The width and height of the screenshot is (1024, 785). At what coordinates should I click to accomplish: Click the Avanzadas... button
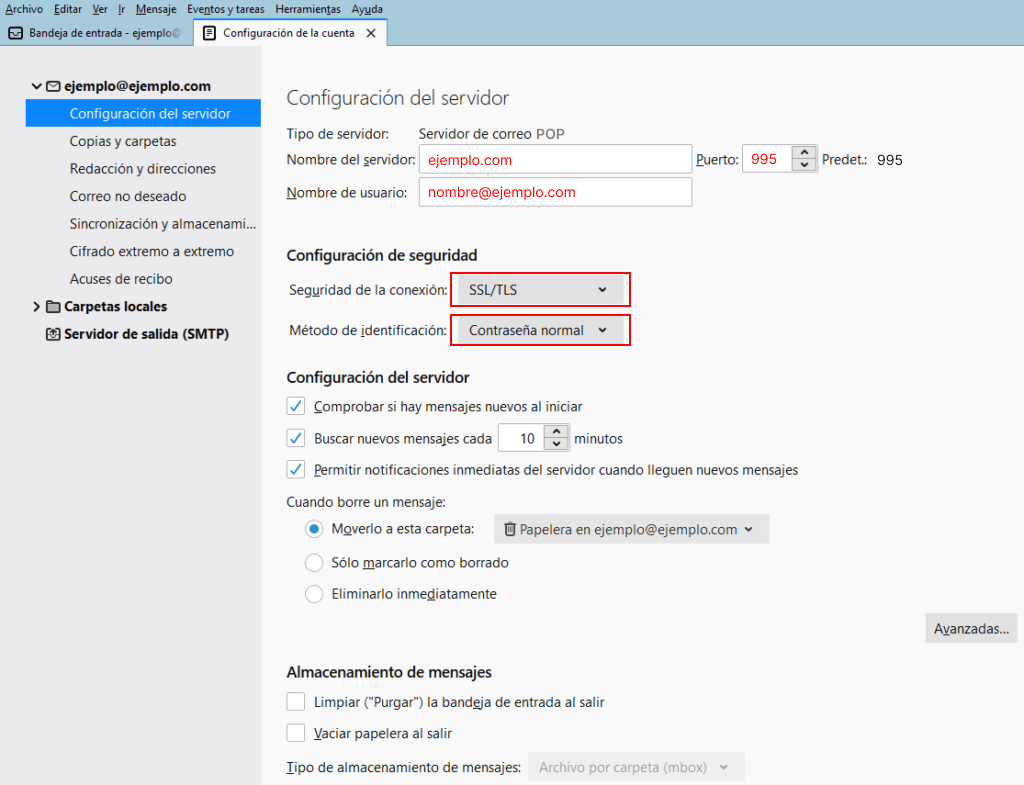point(970,629)
